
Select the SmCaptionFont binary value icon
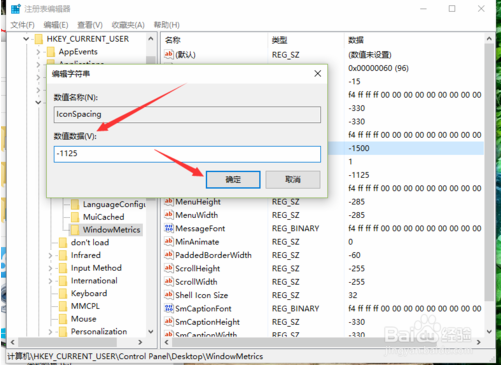(169, 308)
